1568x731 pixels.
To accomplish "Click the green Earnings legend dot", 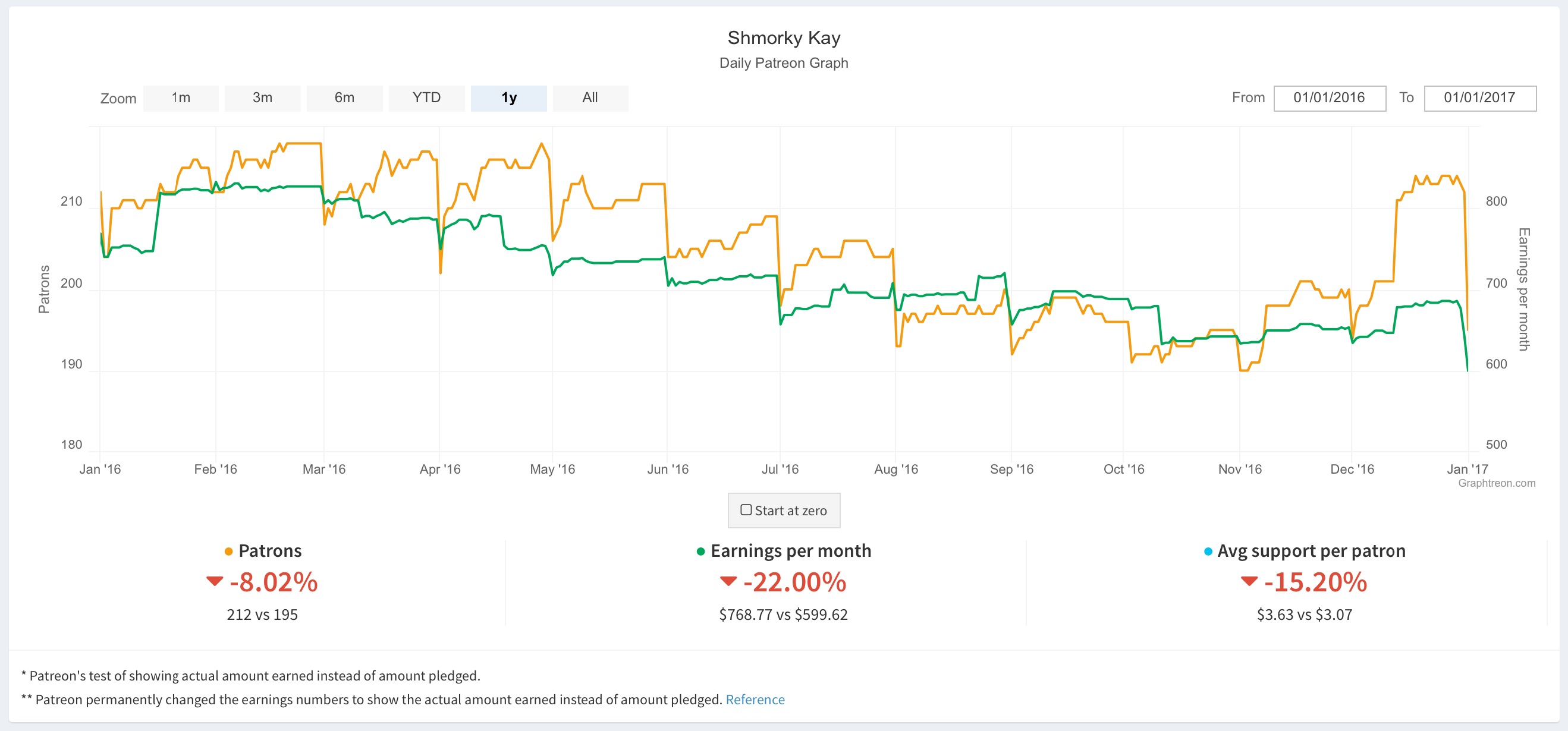I will [700, 552].
